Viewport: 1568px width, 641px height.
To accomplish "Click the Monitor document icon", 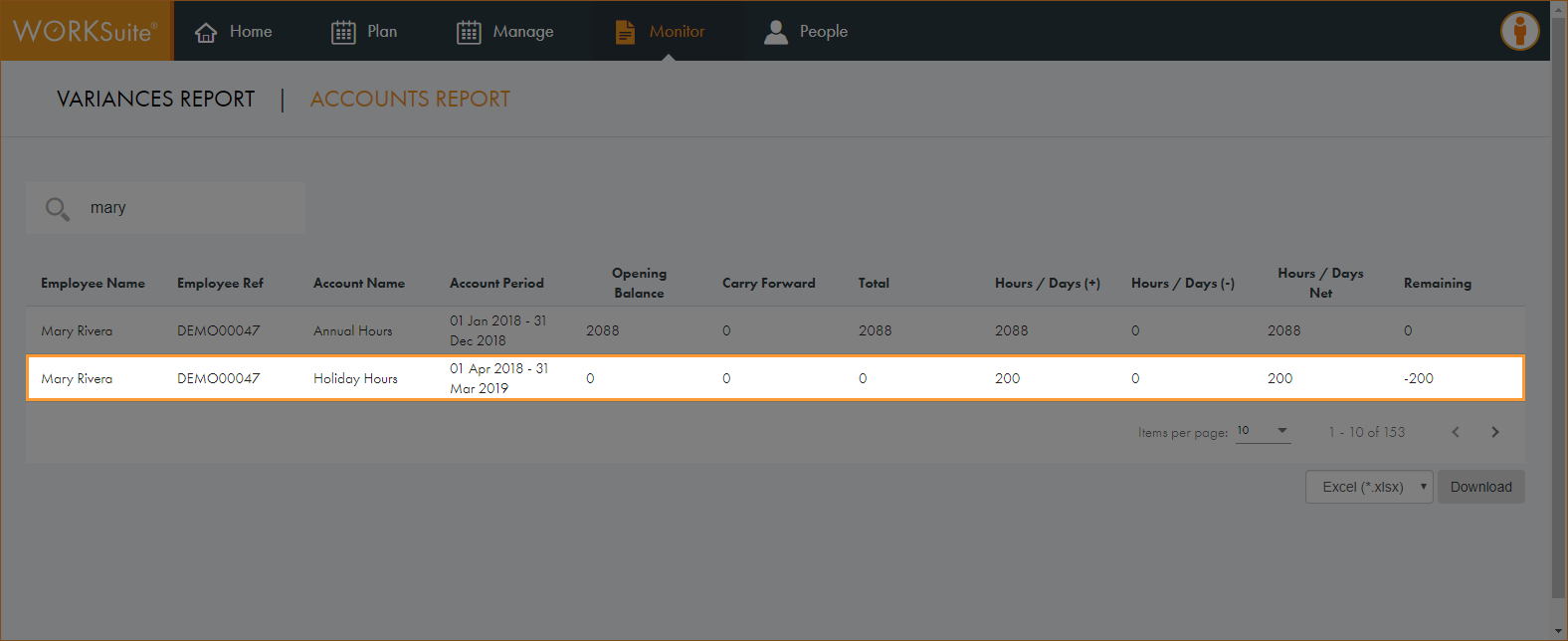I will pyautogui.click(x=625, y=32).
